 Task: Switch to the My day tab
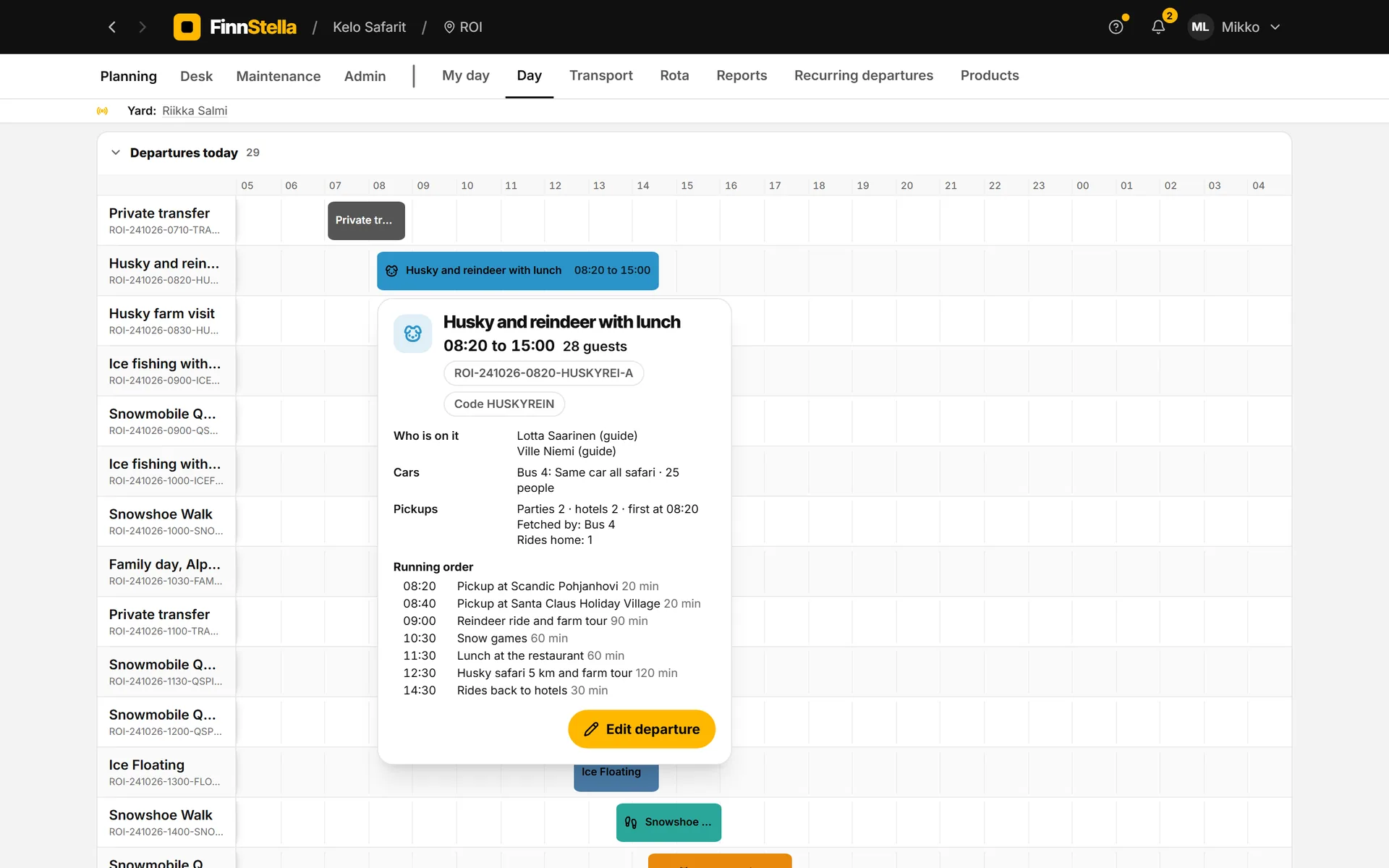click(x=466, y=75)
